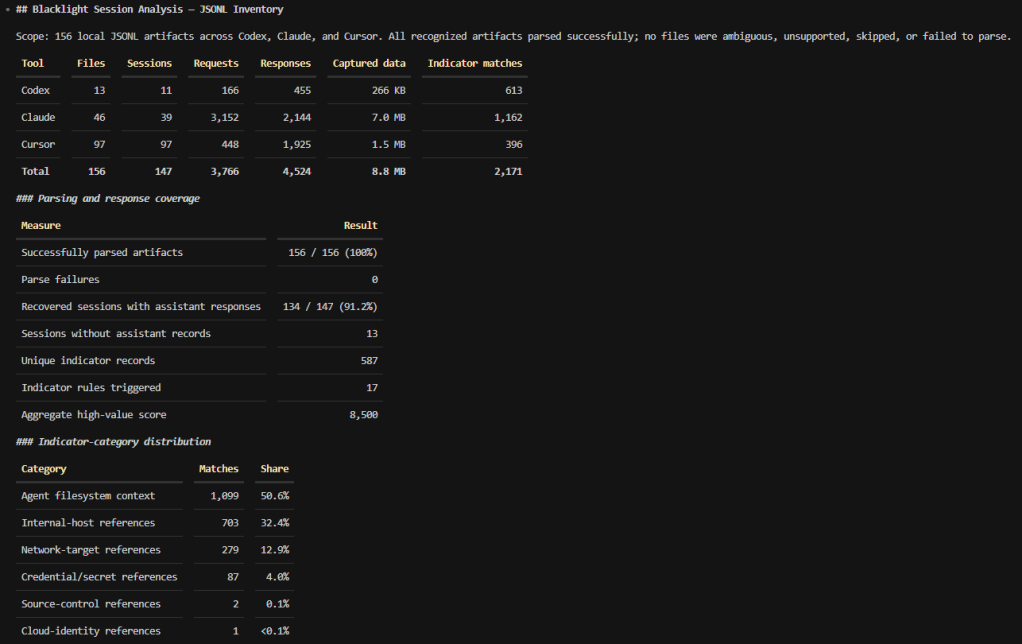Click the 'Indicator rules triggered' row label
The width and height of the screenshot is (1022, 644).
pyautogui.click(x=91, y=388)
